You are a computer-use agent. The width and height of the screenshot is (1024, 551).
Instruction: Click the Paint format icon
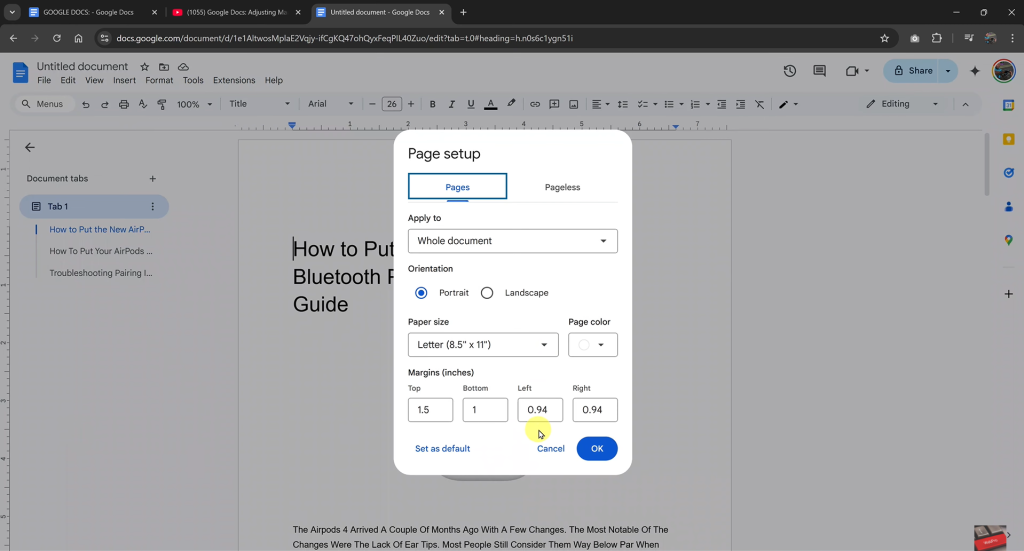point(162,104)
